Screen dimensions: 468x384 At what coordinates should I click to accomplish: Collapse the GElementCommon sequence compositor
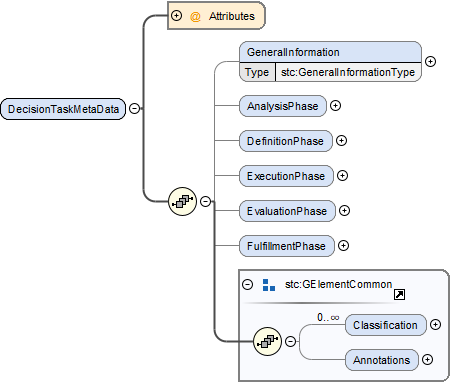point(291,341)
